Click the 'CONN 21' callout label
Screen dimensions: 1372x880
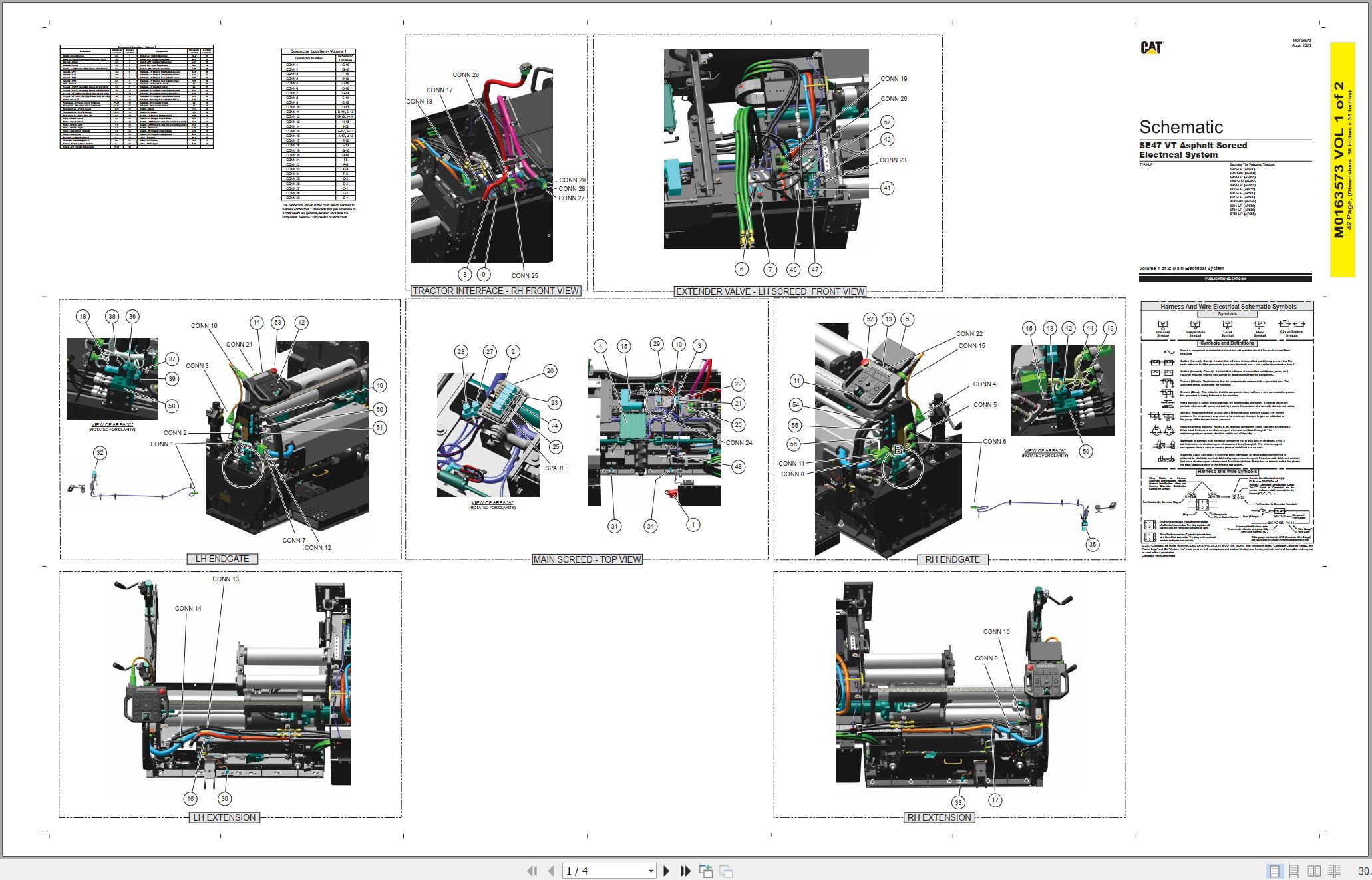[240, 345]
